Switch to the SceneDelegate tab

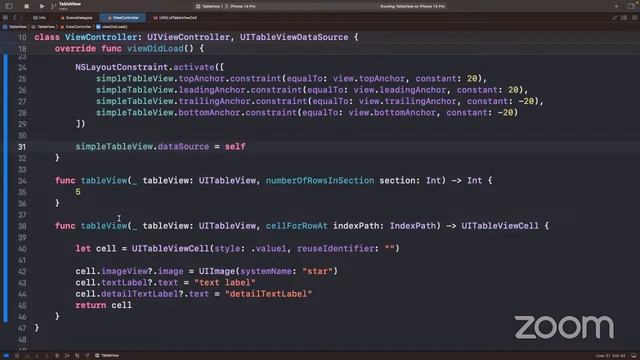click(x=76, y=18)
